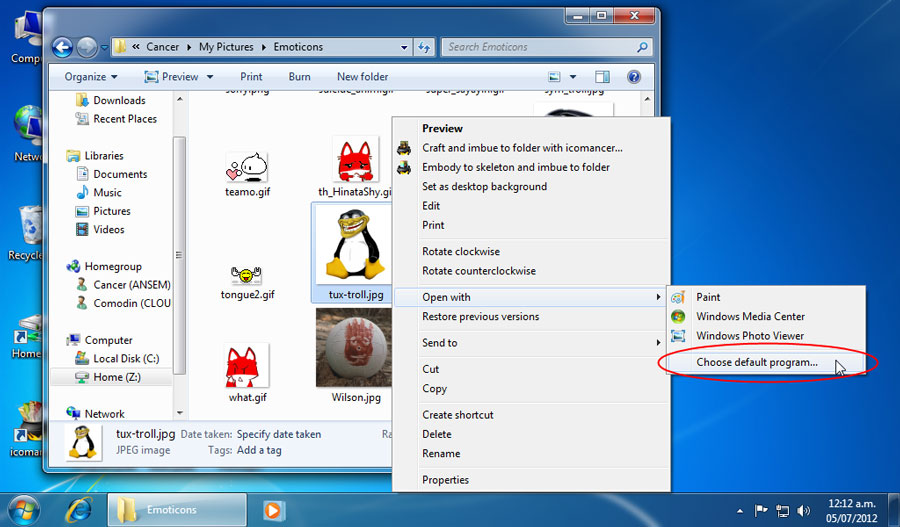Choose Copy in context menu
Viewport: 900px width, 527px height.
tap(435, 389)
